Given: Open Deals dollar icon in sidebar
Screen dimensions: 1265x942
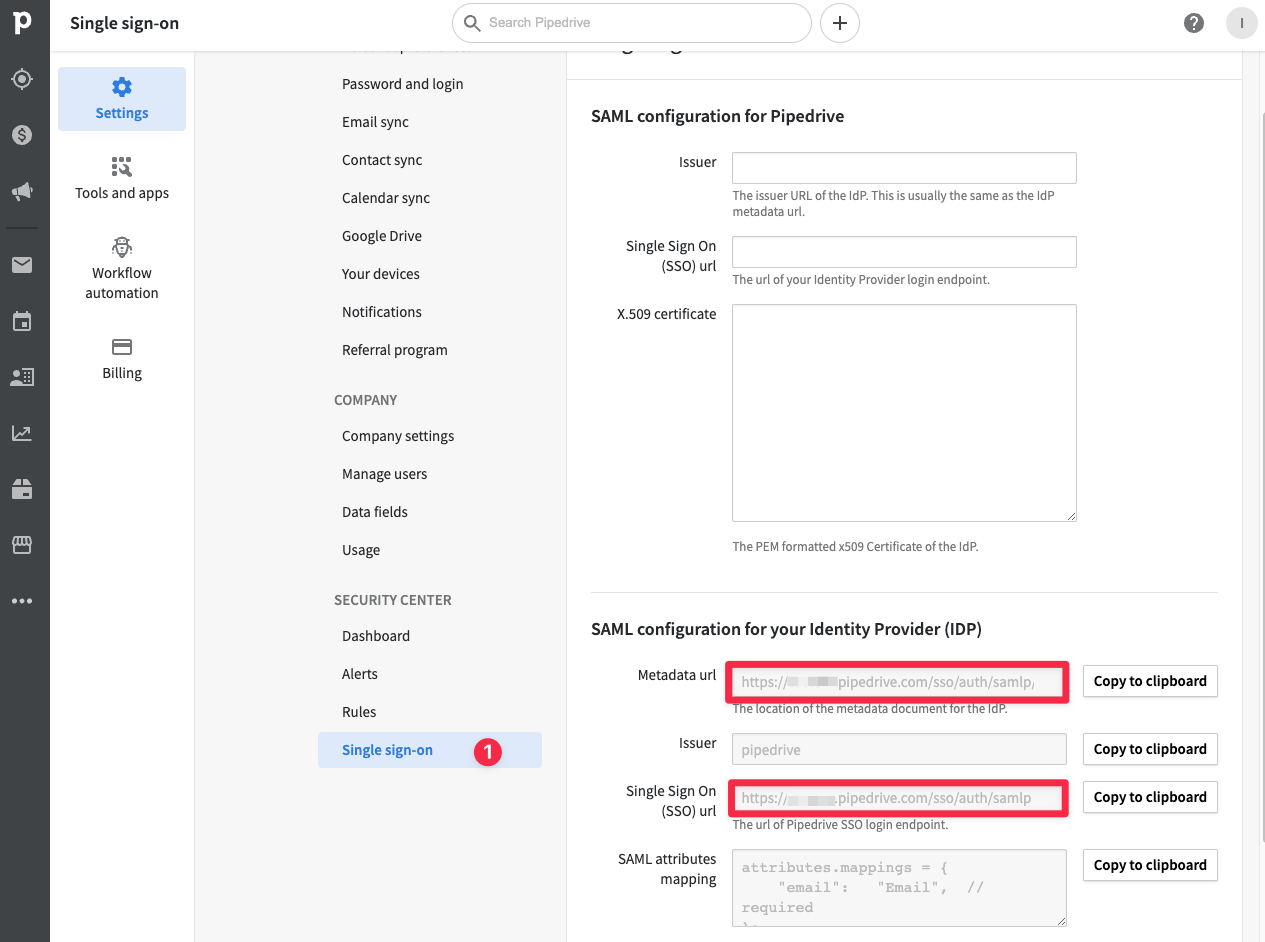Looking at the screenshot, I should click(22, 135).
